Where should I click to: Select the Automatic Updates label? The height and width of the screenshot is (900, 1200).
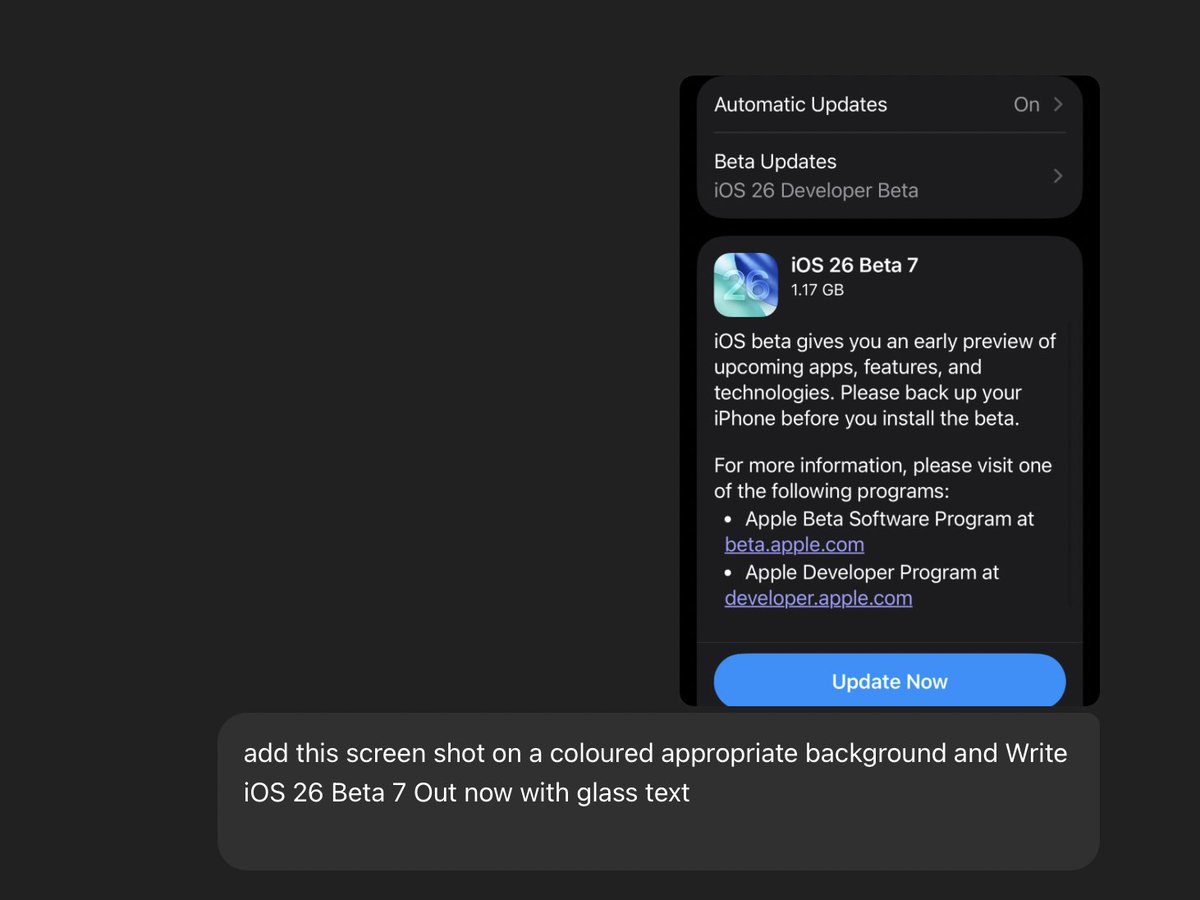tap(801, 104)
